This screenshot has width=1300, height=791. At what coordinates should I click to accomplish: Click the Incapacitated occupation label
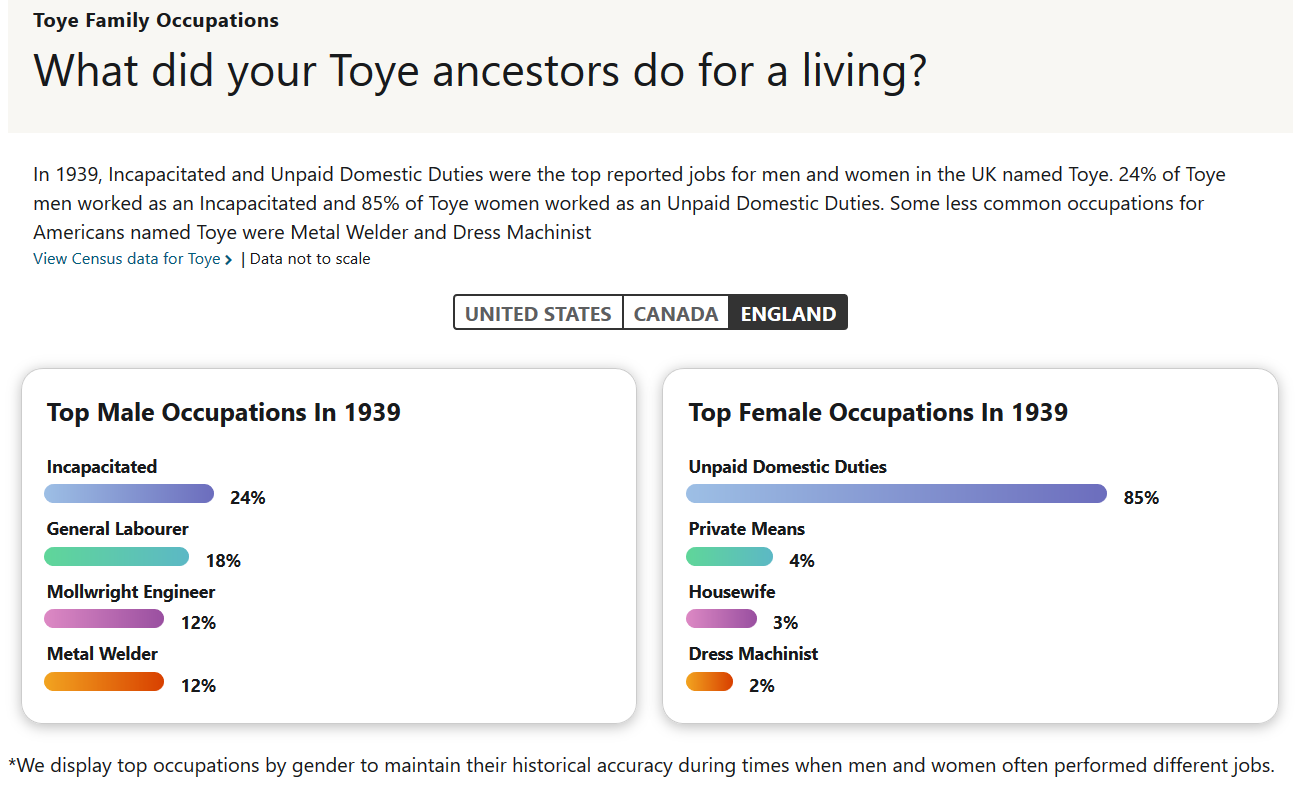[102, 467]
